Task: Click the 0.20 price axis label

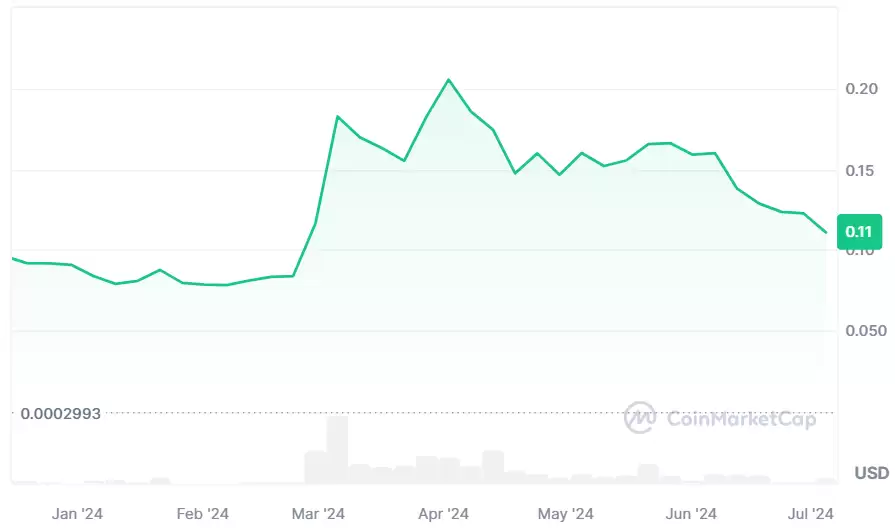Action: click(861, 89)
